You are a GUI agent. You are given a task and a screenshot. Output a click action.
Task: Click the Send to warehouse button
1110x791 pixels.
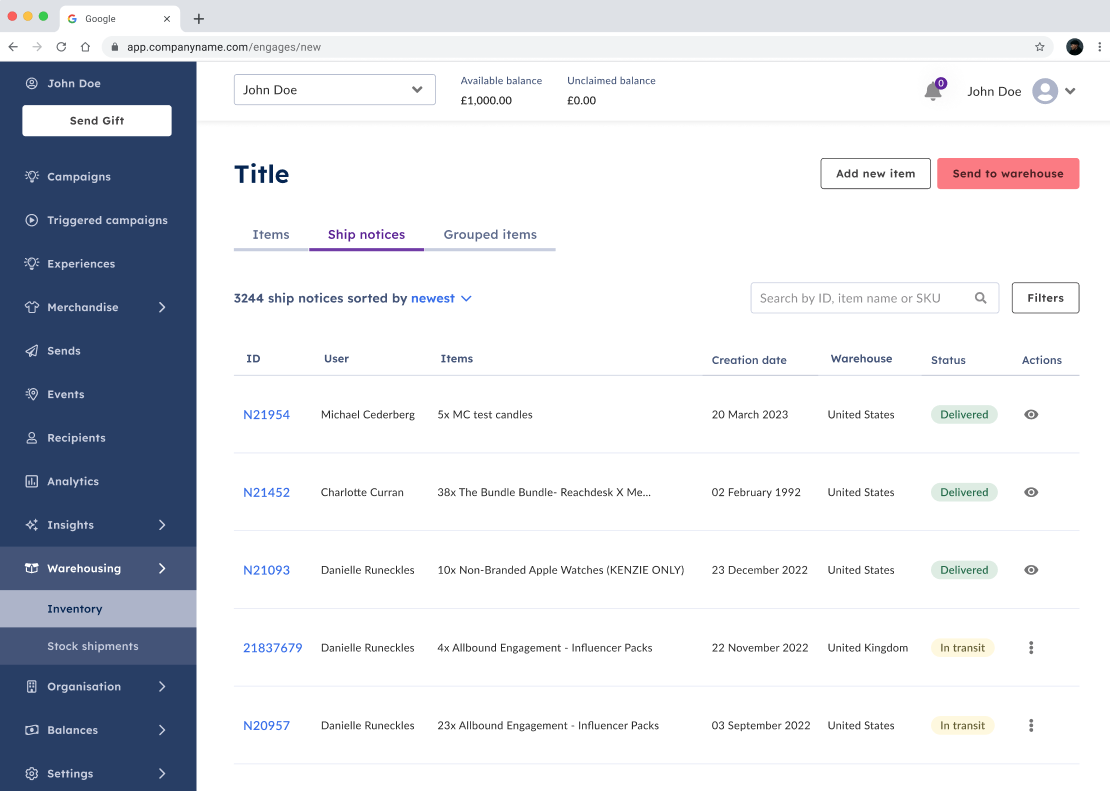(x=1007, y=173)
